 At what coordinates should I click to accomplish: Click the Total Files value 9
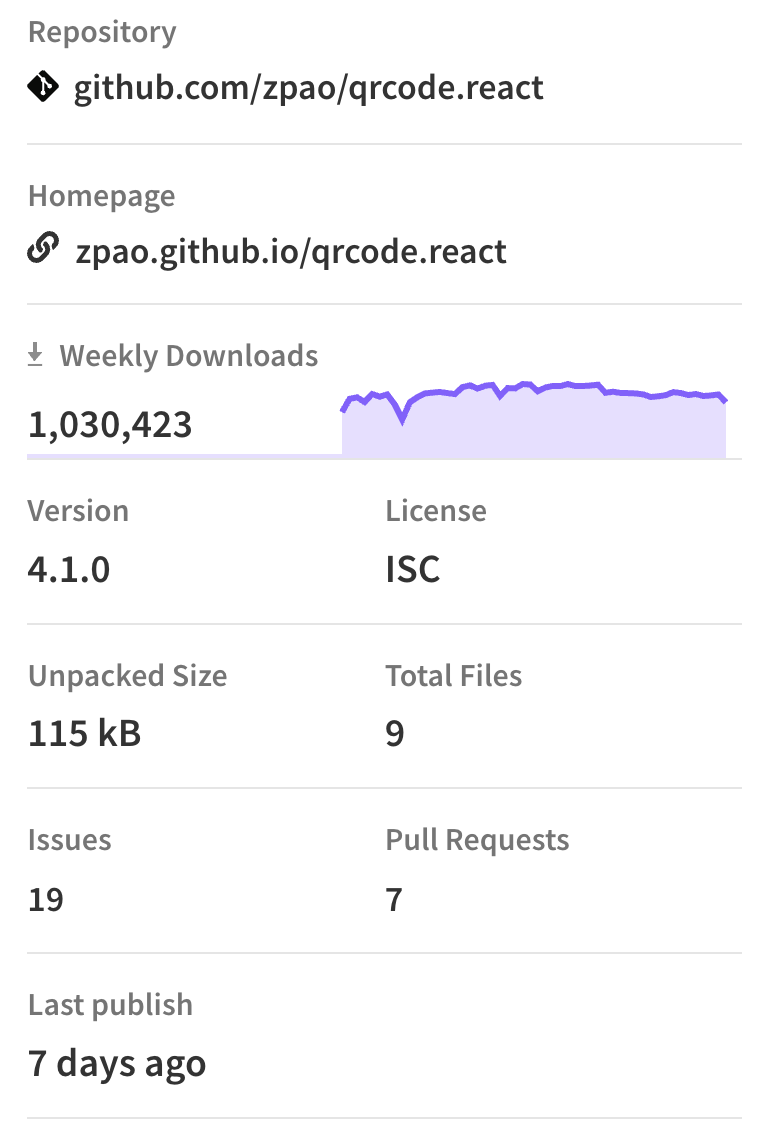click(395, 733)
